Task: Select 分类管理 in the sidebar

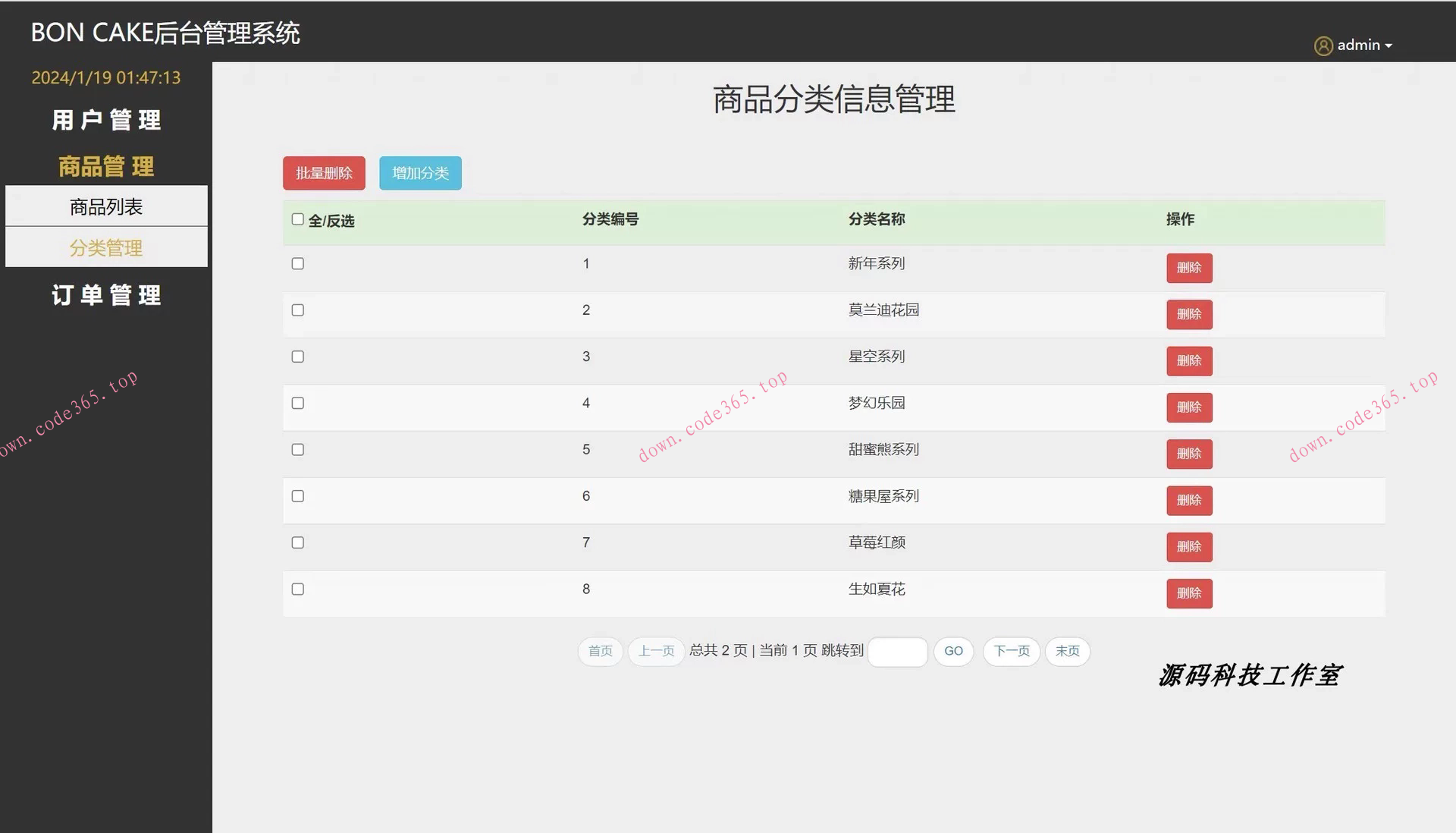Action: click(106, 247)
